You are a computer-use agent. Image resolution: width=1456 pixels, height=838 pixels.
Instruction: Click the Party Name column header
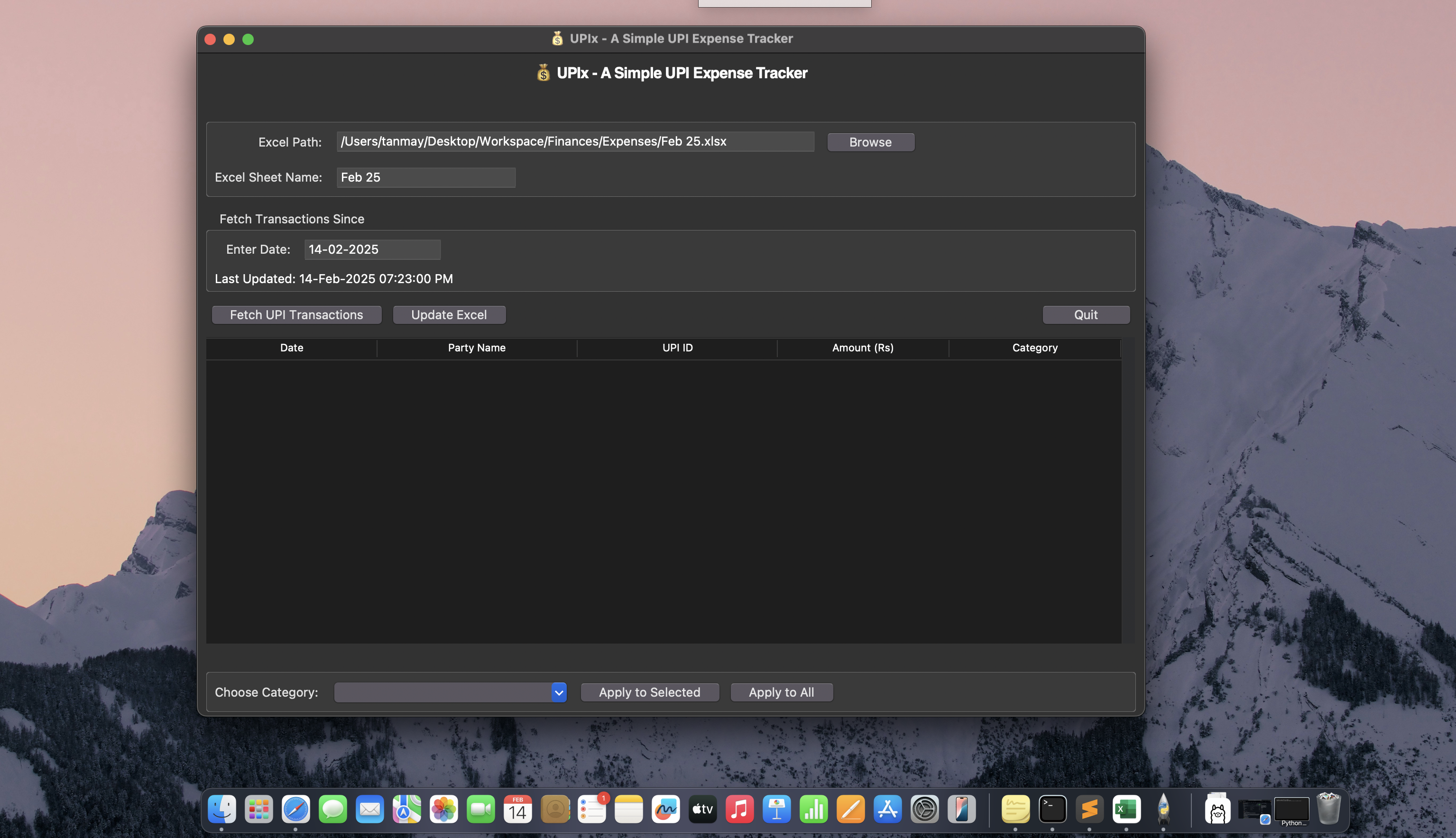477,348
